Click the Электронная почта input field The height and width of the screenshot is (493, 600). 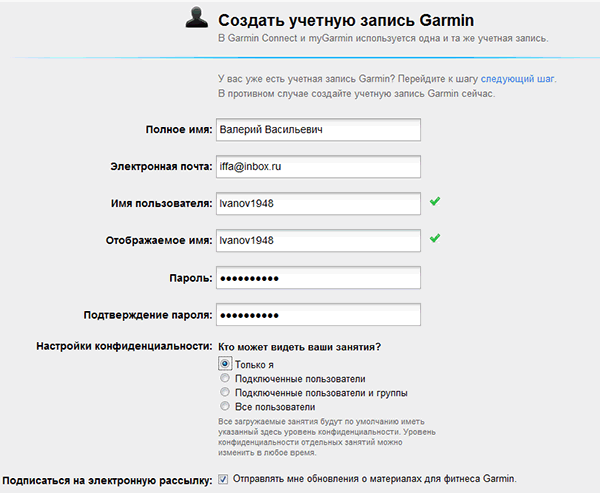318,167
